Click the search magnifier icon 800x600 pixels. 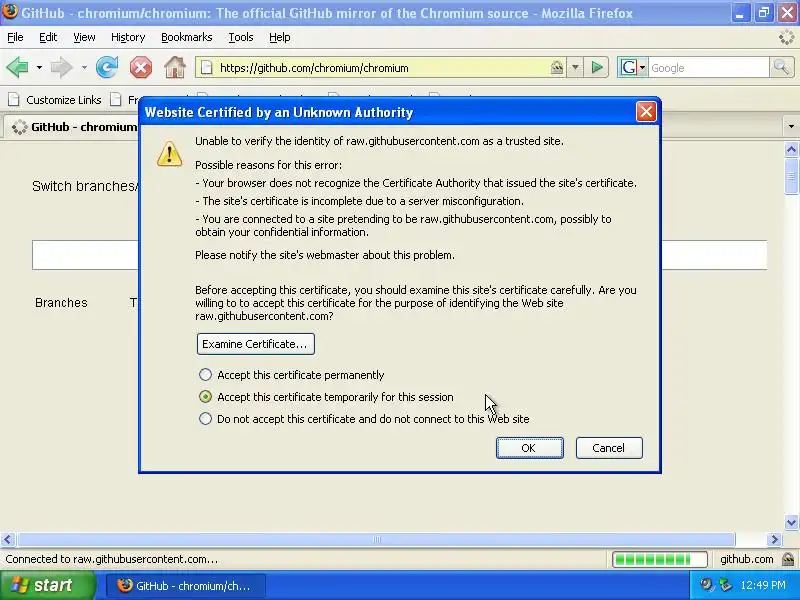[x=781, y=67]
